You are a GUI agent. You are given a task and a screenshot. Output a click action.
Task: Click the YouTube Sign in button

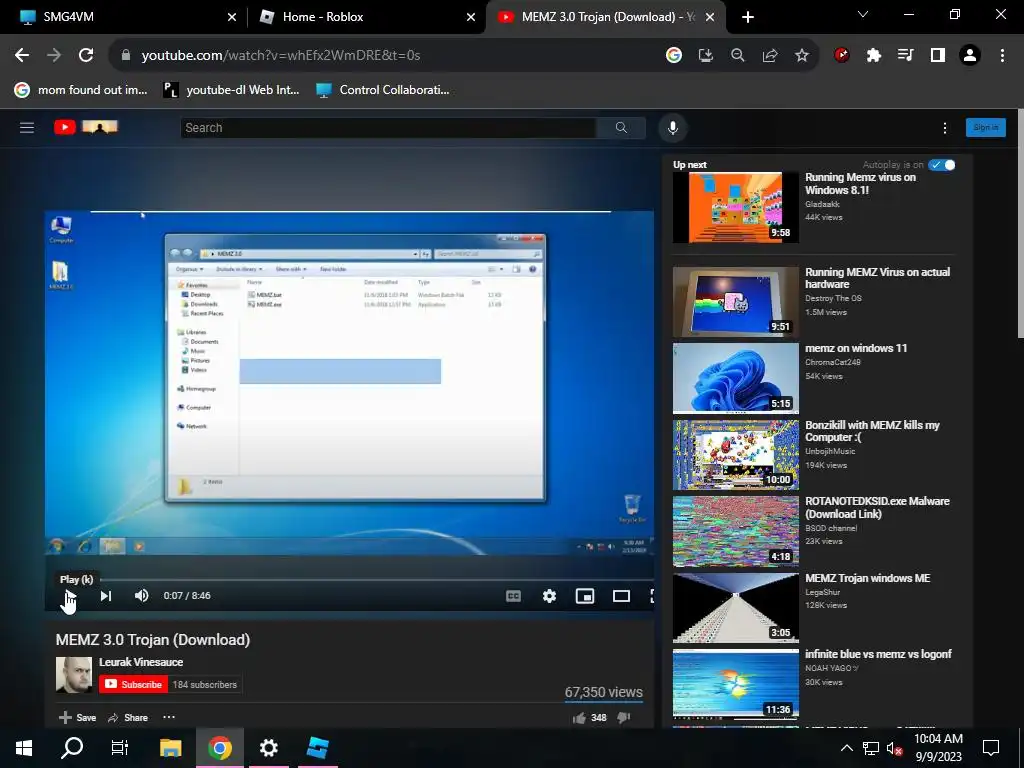coord(985,127)
